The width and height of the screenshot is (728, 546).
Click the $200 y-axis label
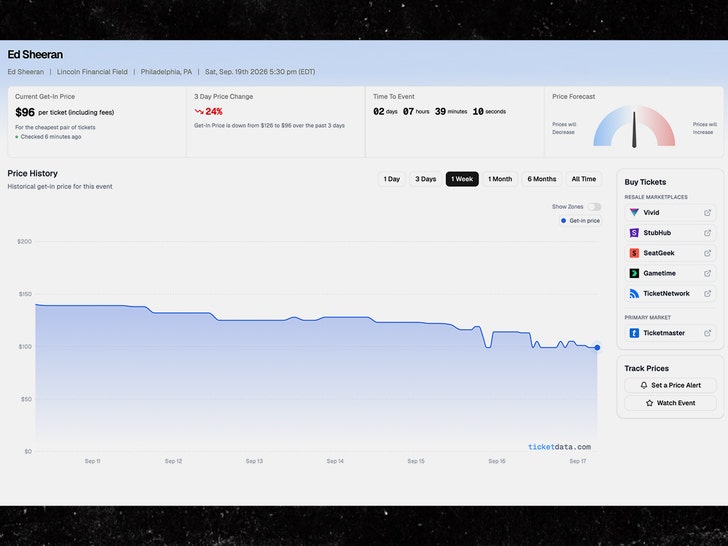point(25,241)
